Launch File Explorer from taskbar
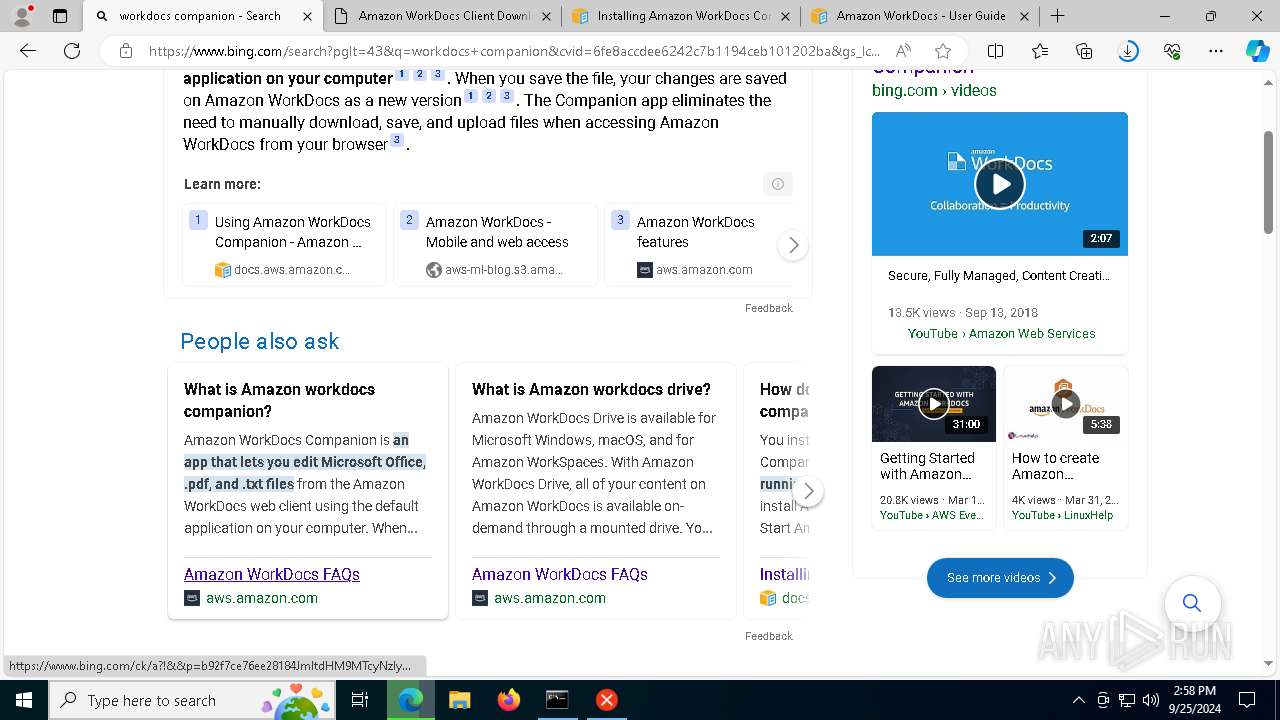 tap(459, 700)
